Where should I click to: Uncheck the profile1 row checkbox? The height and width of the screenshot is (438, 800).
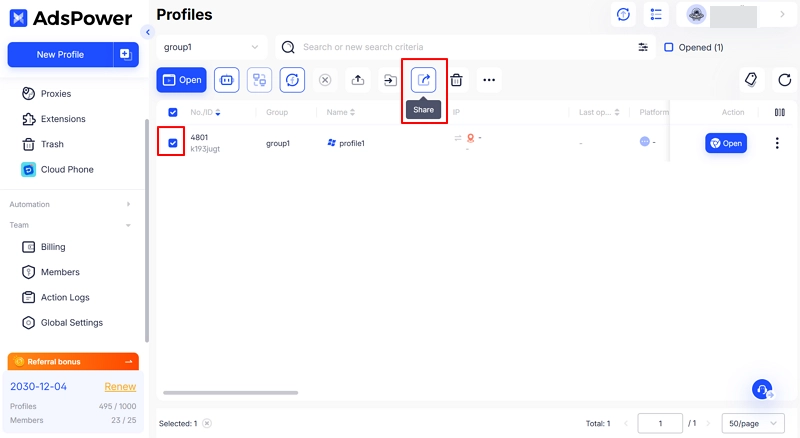coord(173,143)
